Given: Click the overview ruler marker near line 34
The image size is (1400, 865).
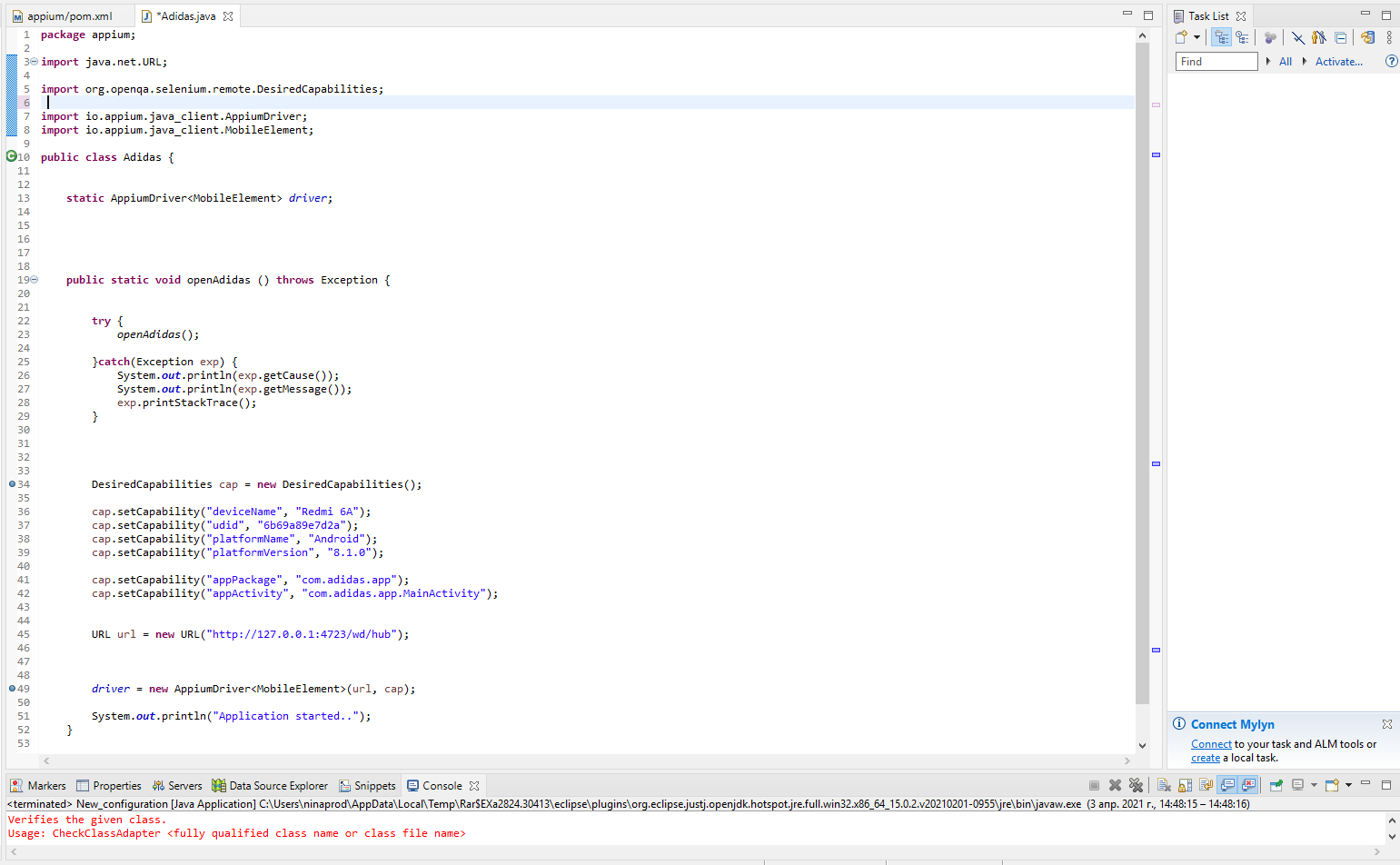Looking at the screenshot, I should 1156,463.
